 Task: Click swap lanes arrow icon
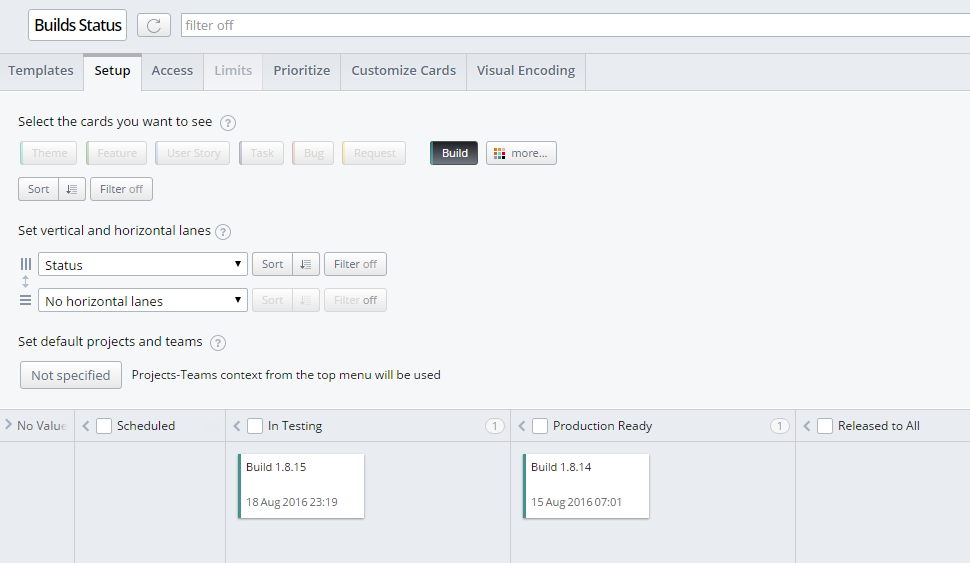point(26,282)
